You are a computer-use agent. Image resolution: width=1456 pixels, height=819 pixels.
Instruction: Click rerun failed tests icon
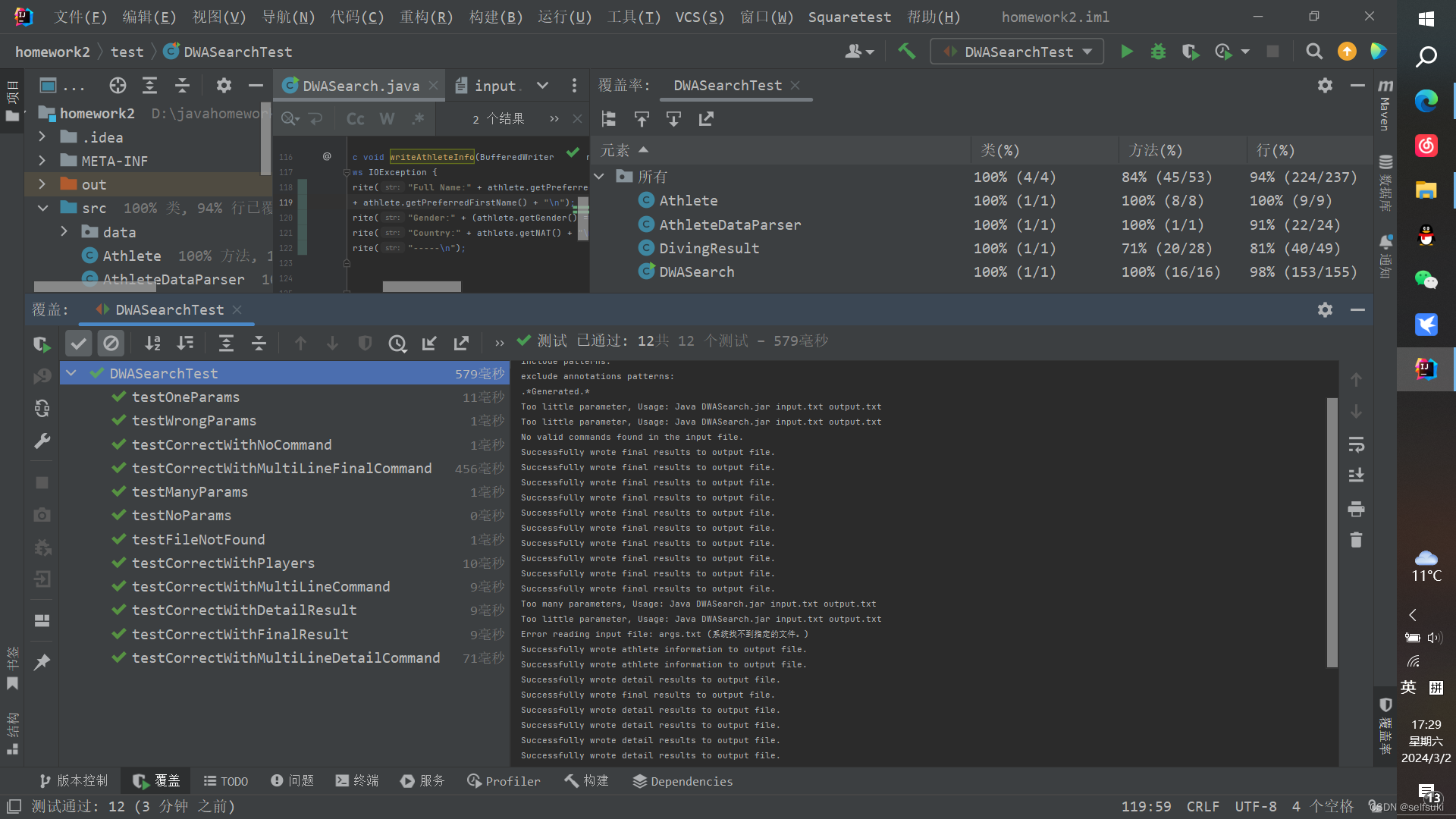pos(42,377)
